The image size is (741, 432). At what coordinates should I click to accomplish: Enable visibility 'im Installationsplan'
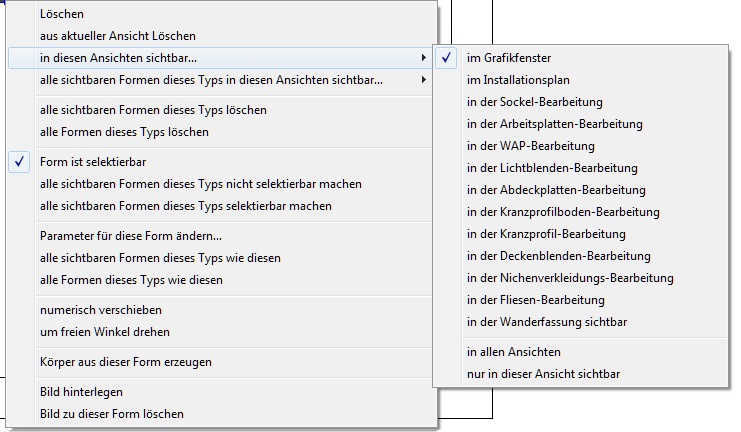[518, 80]
